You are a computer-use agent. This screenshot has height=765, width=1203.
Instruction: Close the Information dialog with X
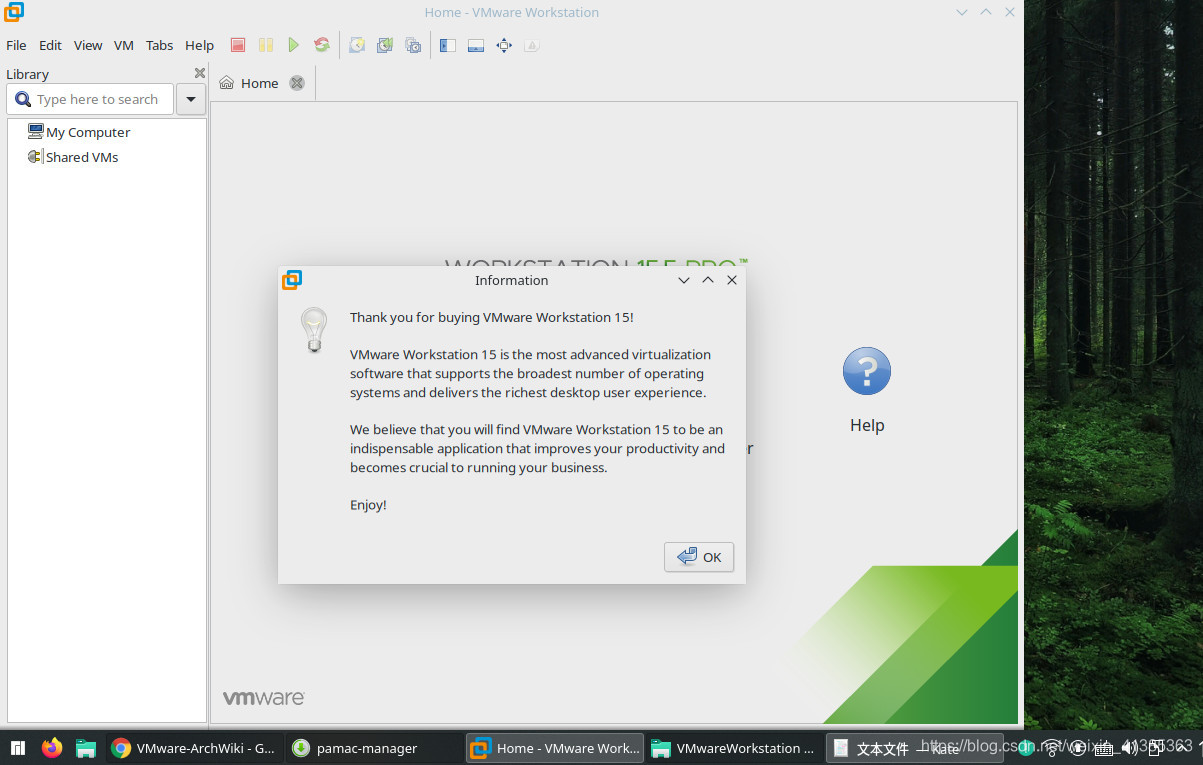[x=732, y=280]
